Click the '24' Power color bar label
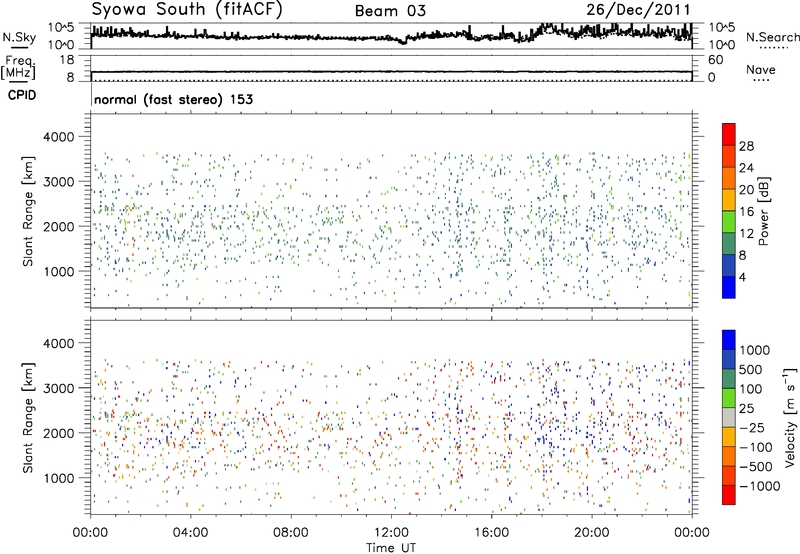This screenshot has height=554, width=800. tap(746, 168)
